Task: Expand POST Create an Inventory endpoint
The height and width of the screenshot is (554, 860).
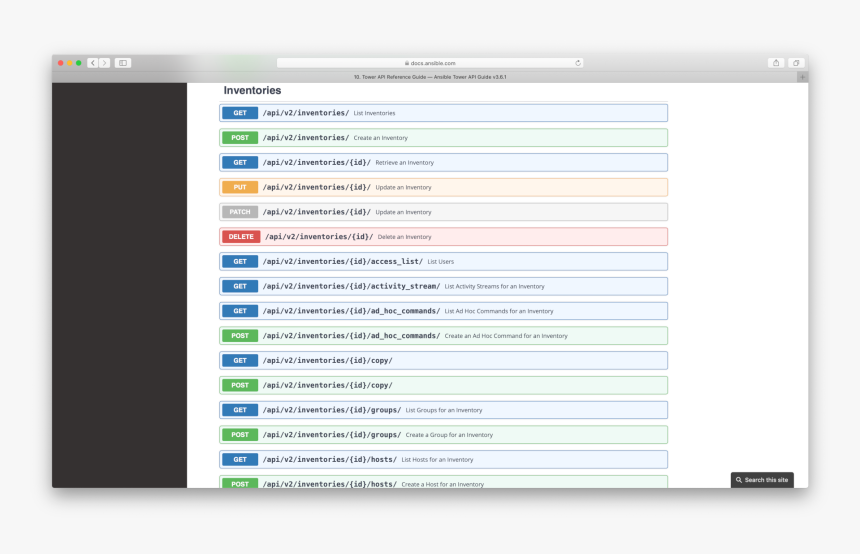Action: 444,138
